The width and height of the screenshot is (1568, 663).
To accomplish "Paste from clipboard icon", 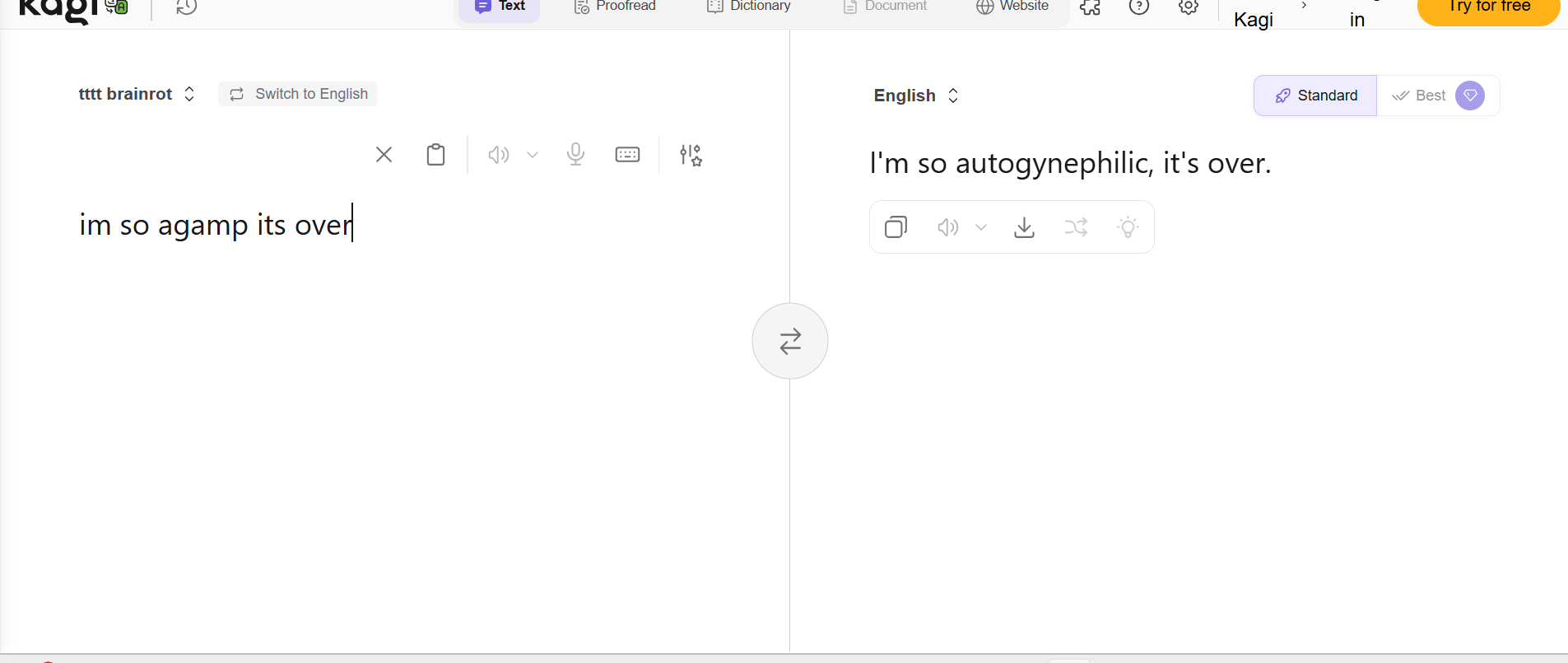I will coord(436,155).
